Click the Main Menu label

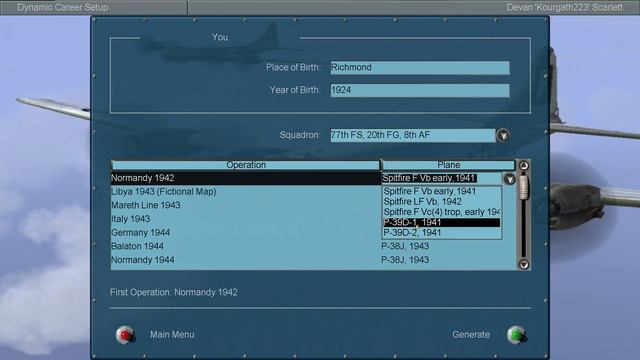[172, 335]
